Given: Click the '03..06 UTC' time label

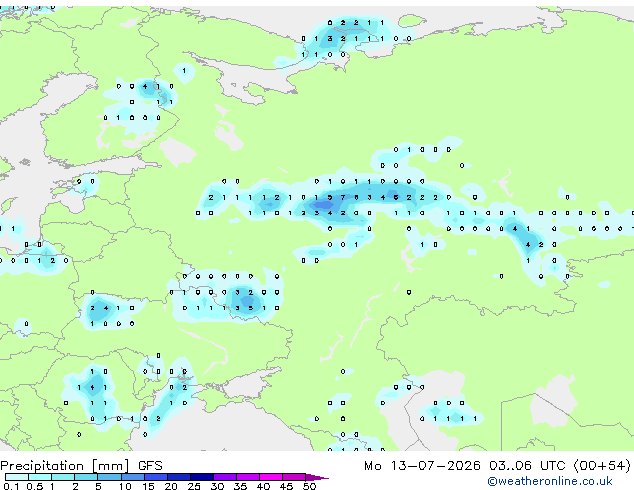Looking at the screenshot, I should [527, 466].
